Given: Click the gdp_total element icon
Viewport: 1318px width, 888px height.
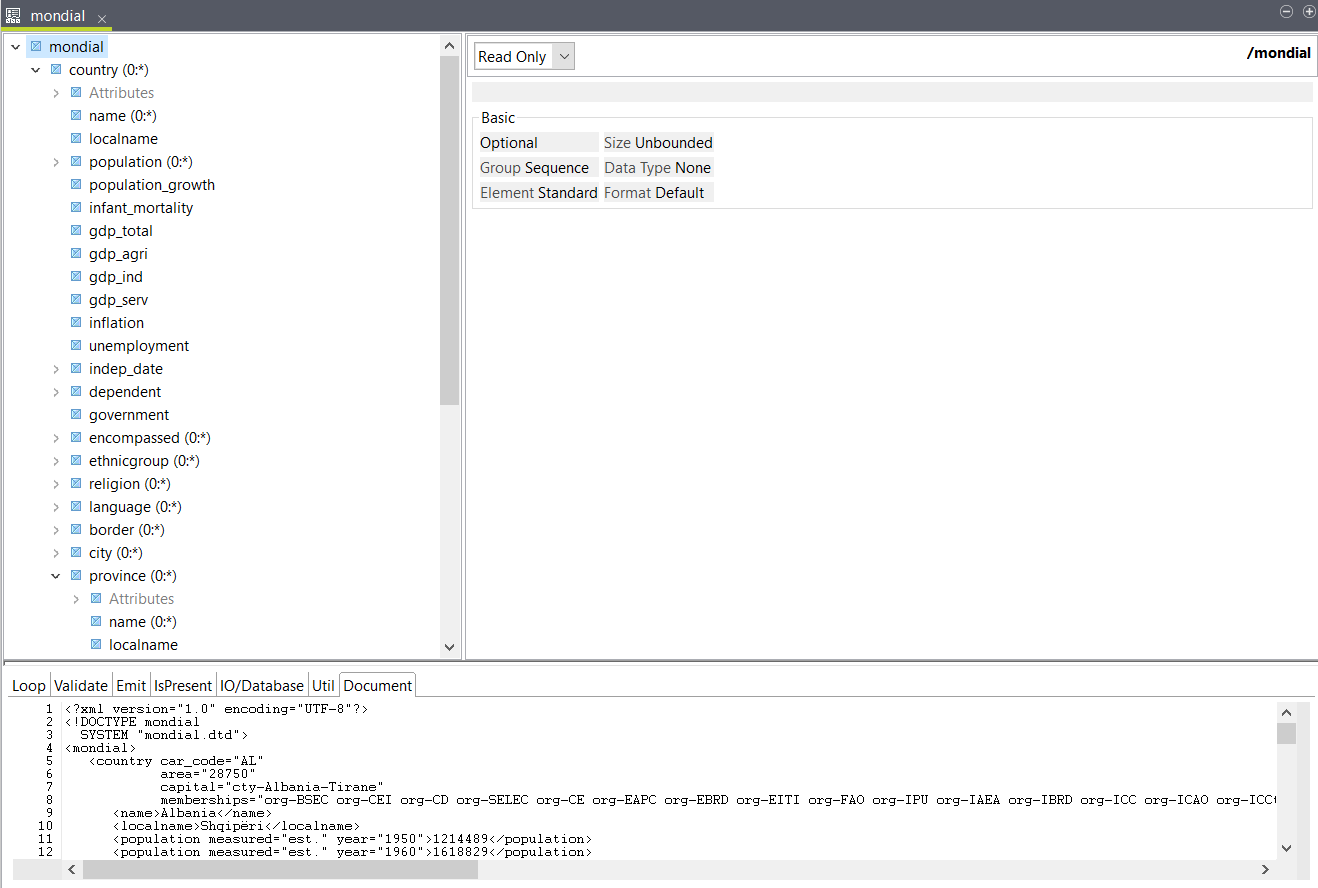Looking at the screenshot, I should tap(76, 231).
